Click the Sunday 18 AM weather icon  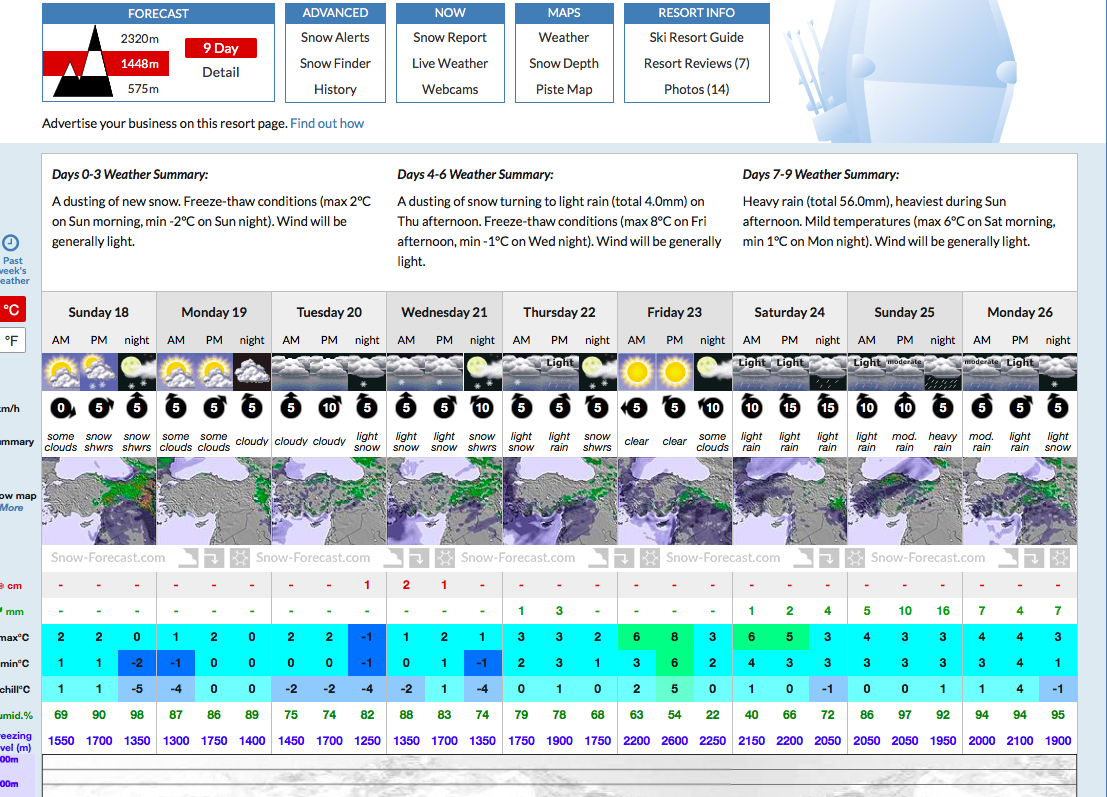click(x=61, y=372)
